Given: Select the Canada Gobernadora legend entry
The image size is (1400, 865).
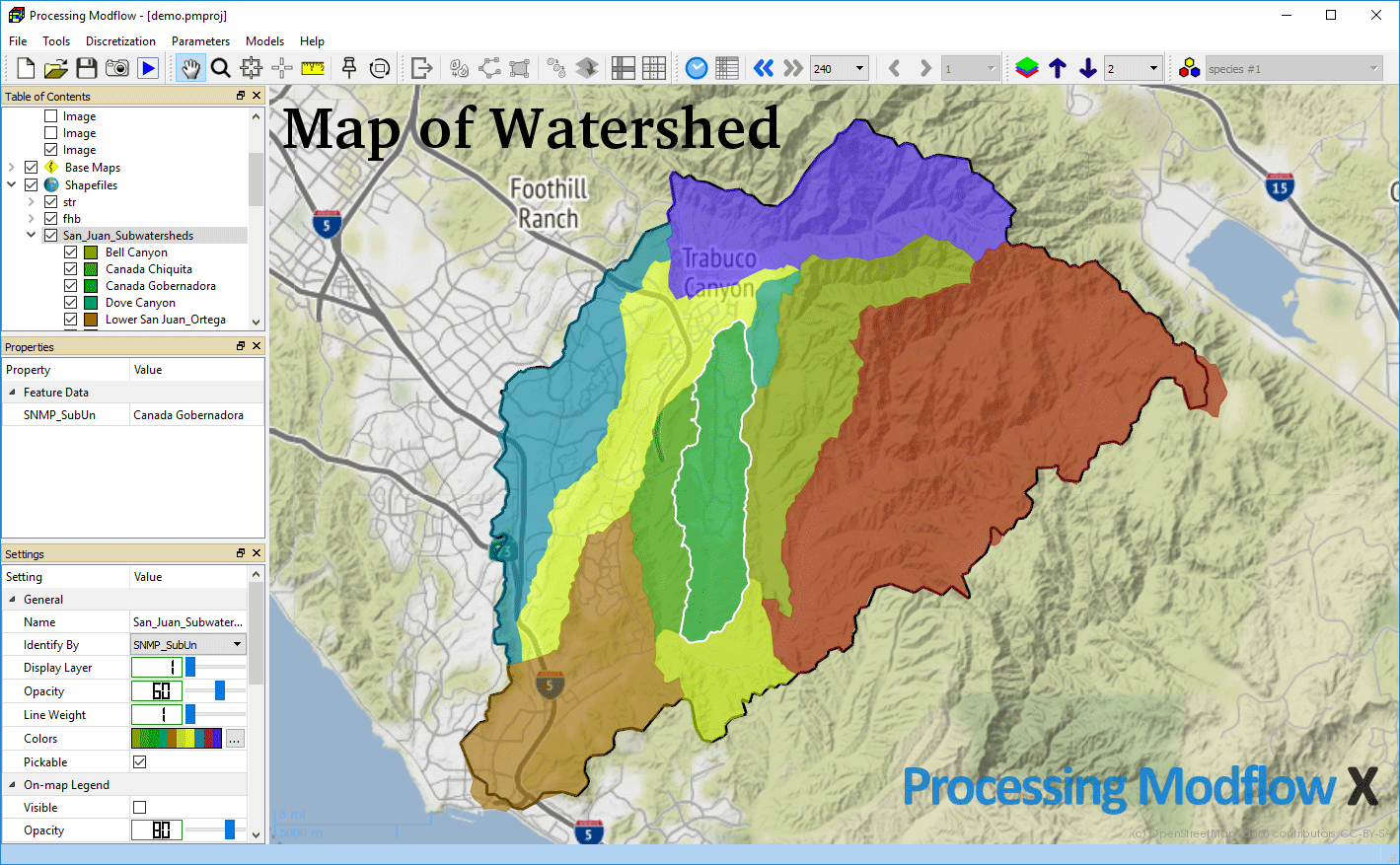Looking at the screenshot, I should (x=160, y=286).
